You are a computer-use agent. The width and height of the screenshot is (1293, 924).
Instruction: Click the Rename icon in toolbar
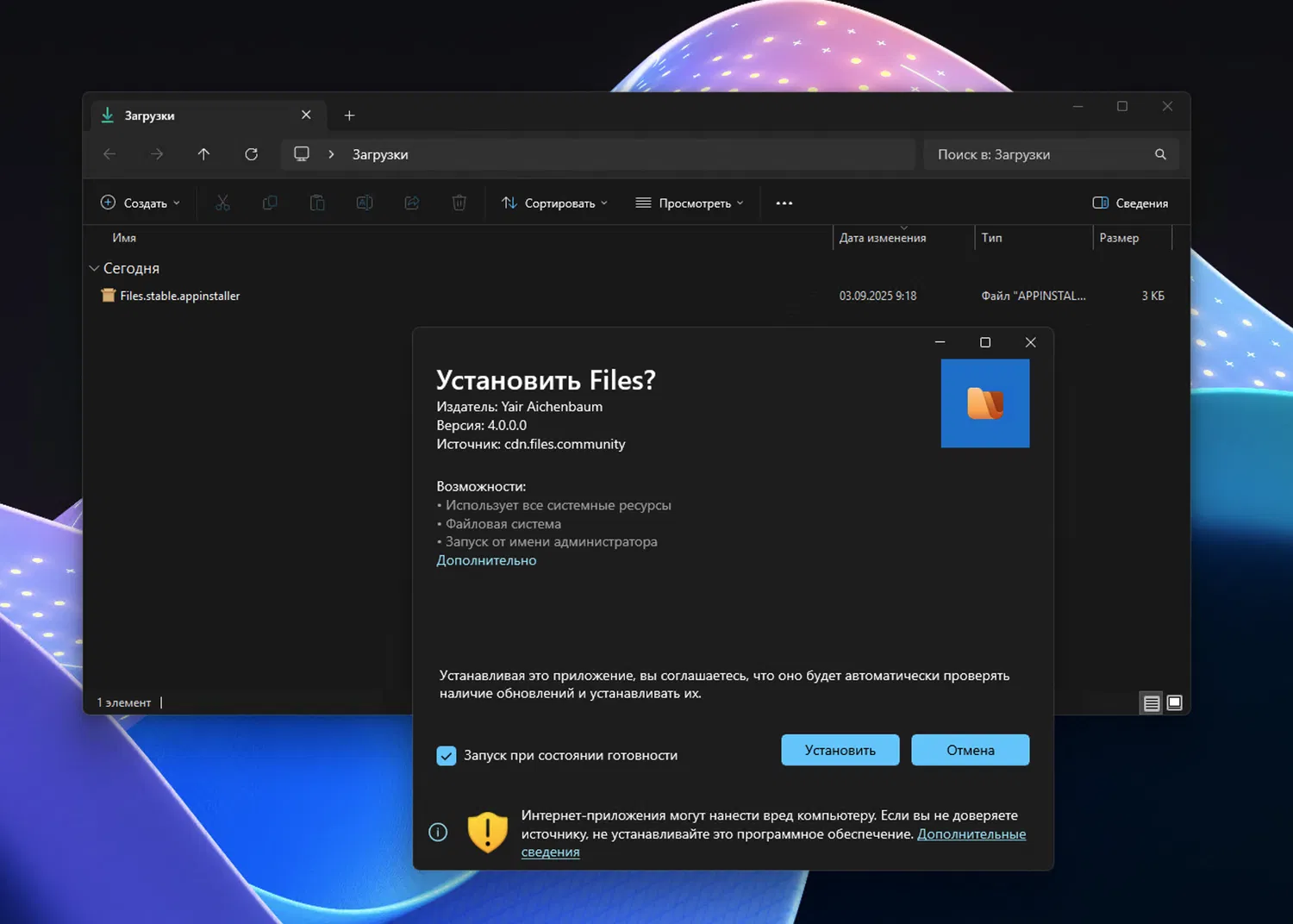[x=365, y=203]
